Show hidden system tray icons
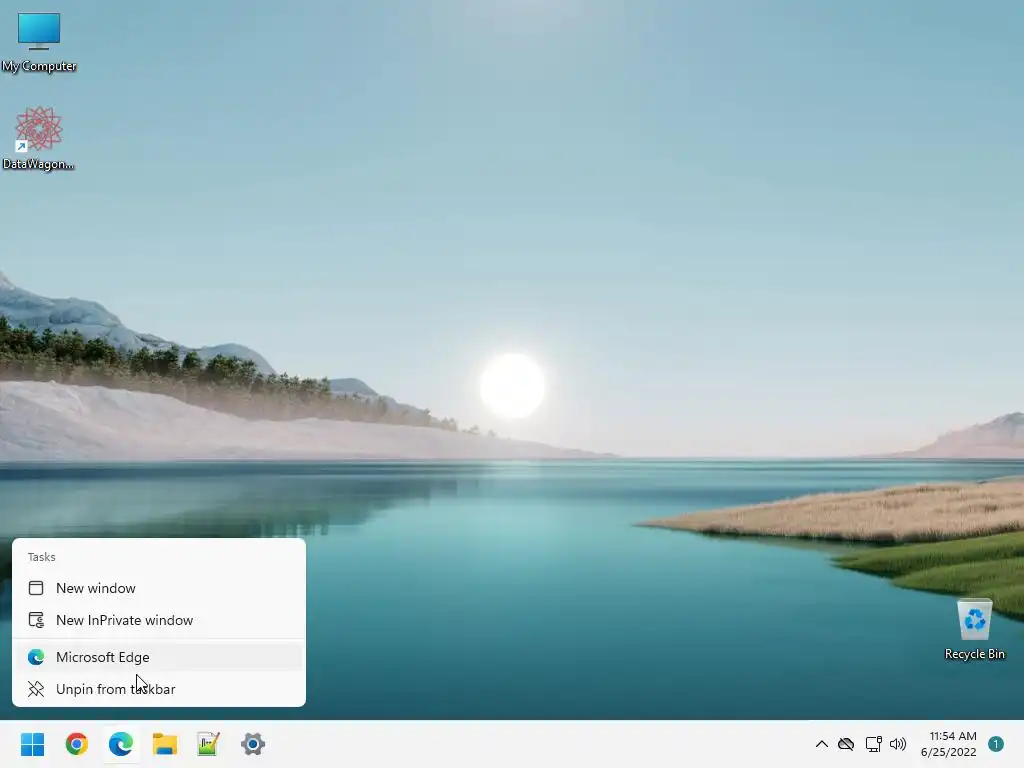 [x=822, y=744]
